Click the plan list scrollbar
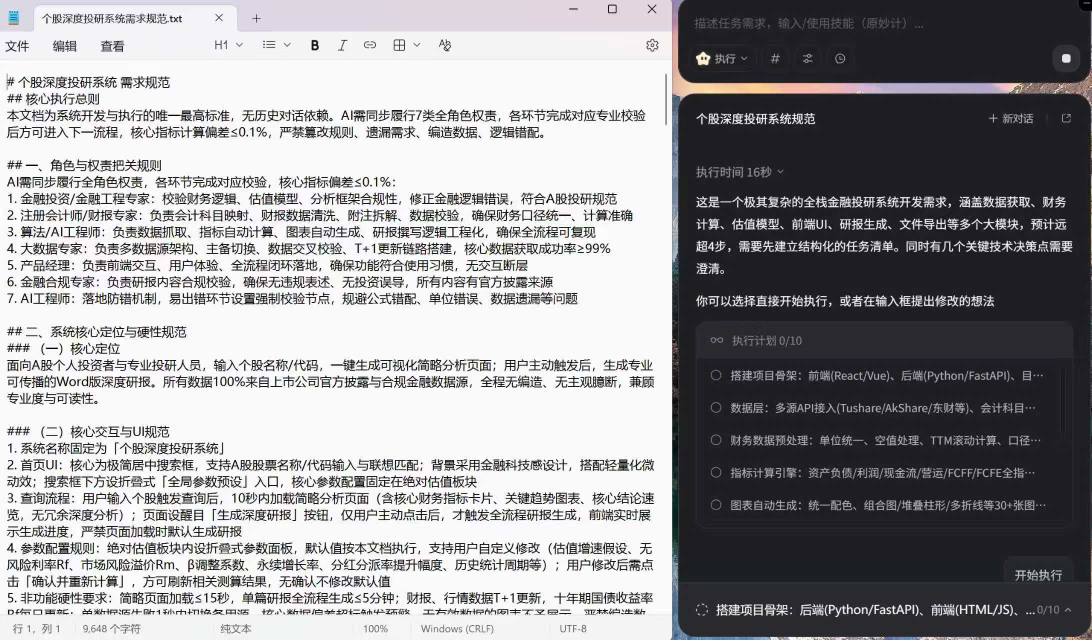1092x640 pixels. tap(1063, 400)
